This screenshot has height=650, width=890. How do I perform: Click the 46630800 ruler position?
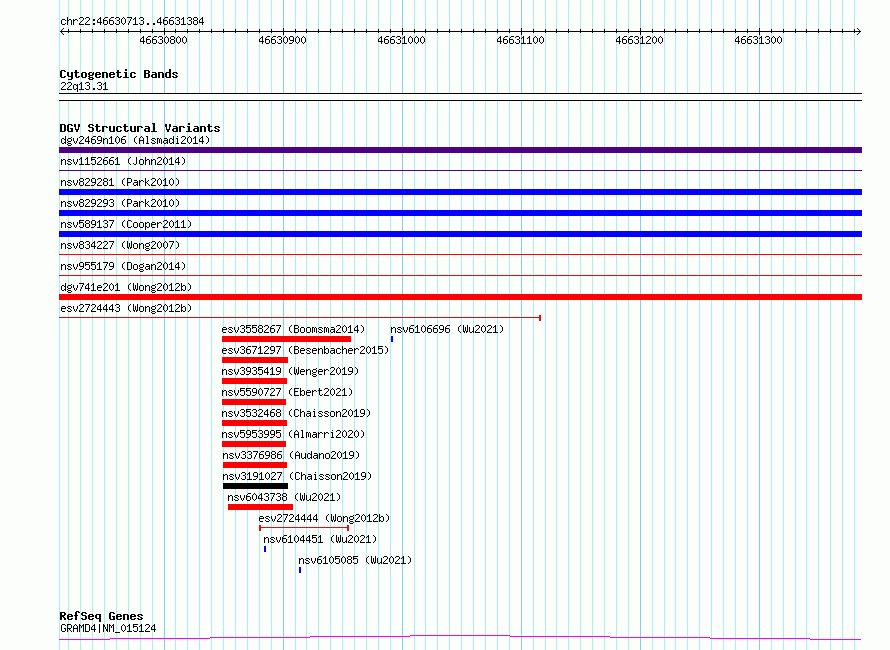coord(163,40)
